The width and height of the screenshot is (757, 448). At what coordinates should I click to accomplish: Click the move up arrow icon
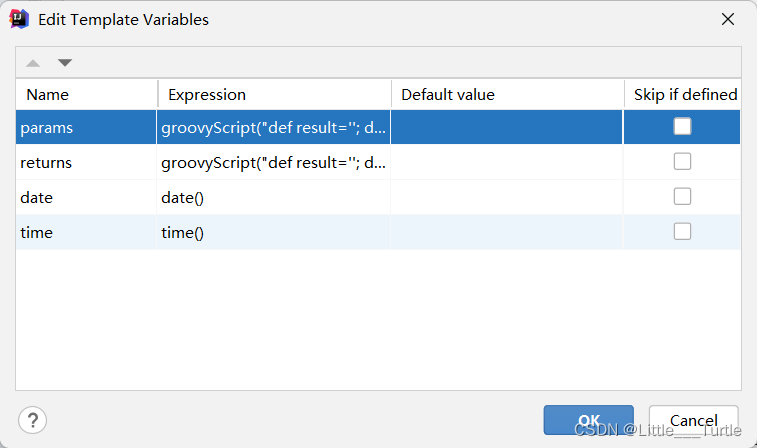[x=33, y=63]
